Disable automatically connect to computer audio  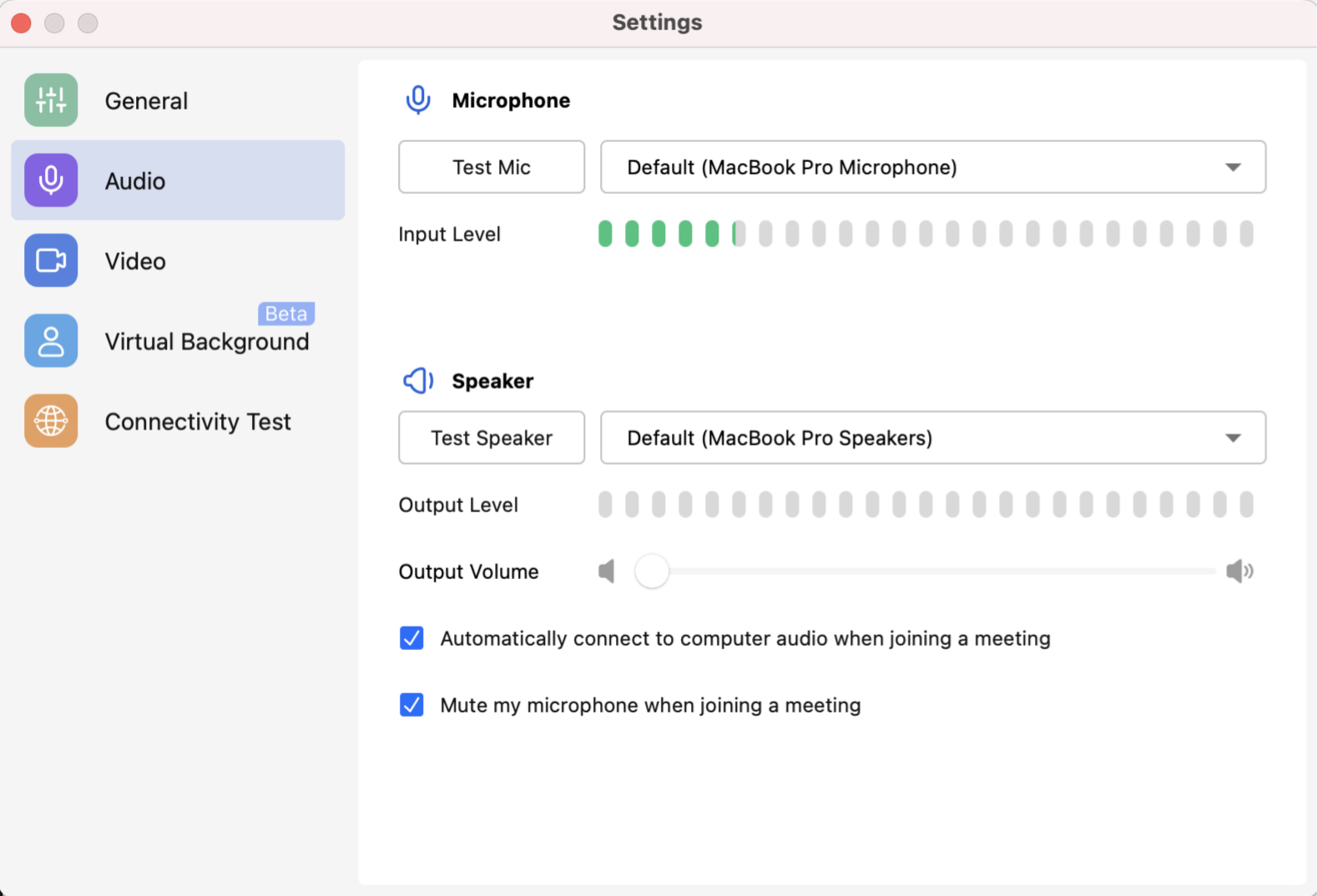pyautogui.click(x=411, y=638)
